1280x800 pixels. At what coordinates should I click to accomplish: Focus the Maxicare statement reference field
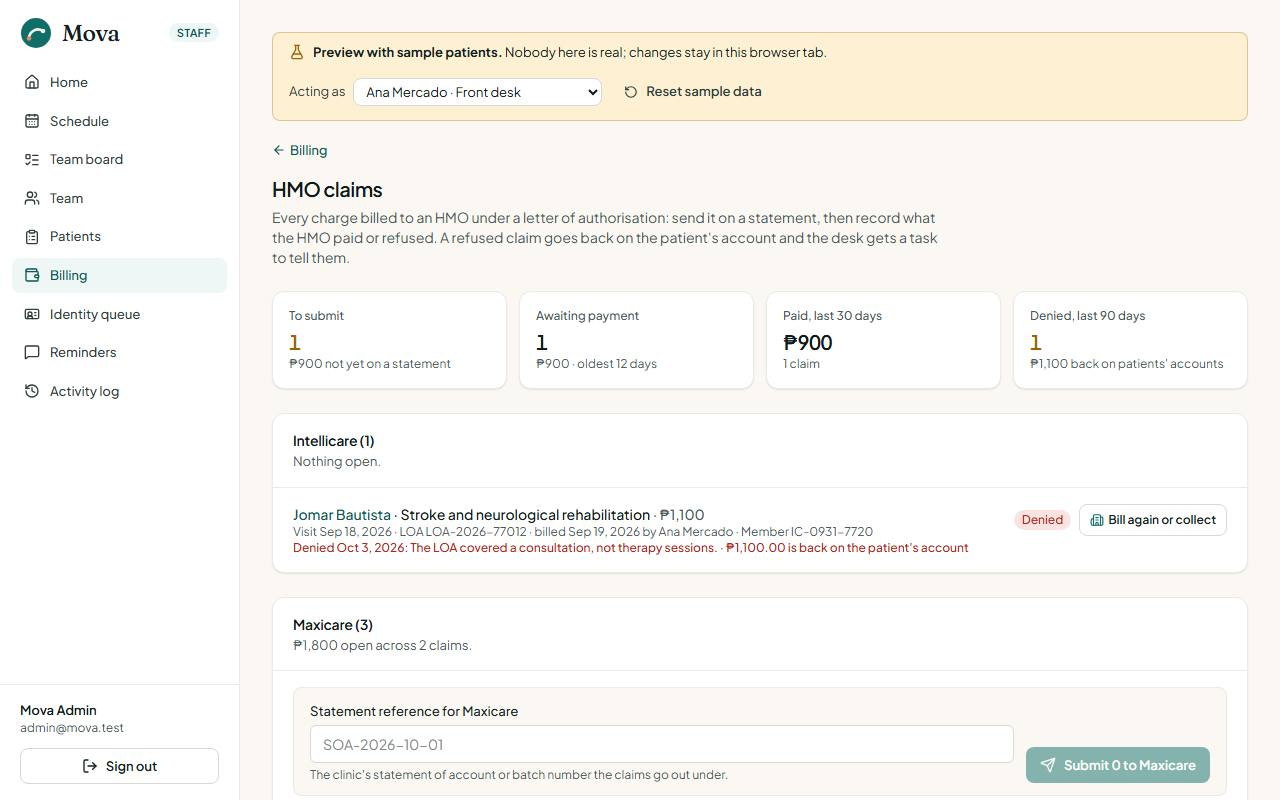coord(661,745)
